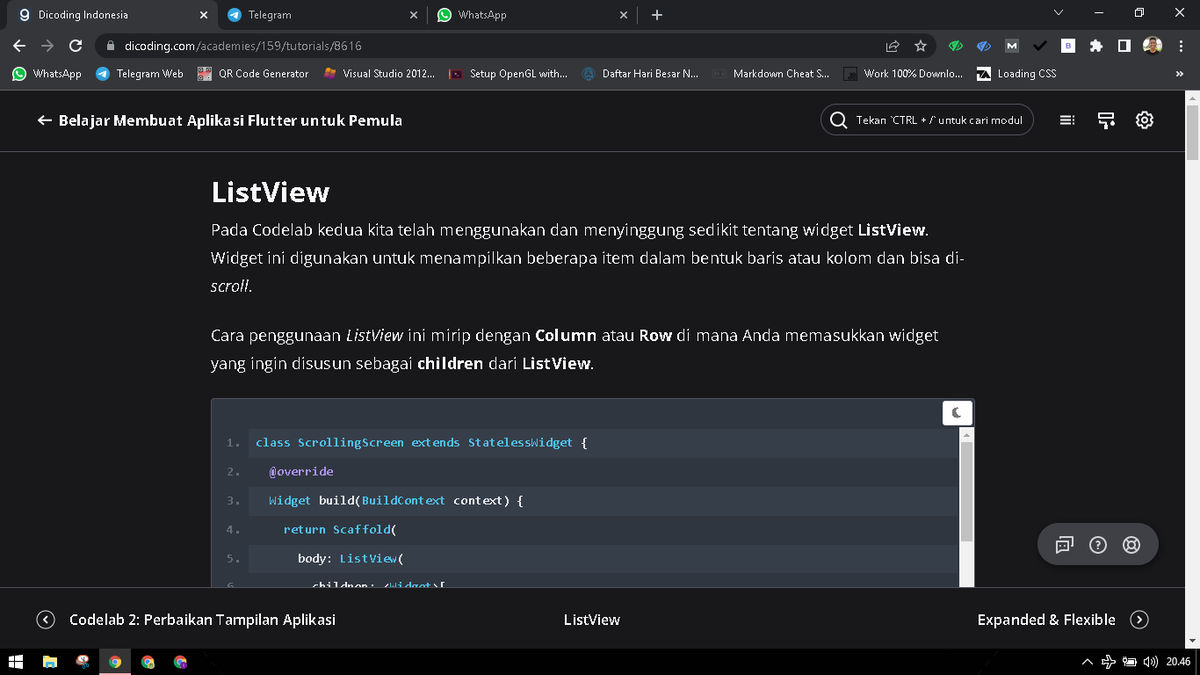Close the Telegram tab

point(413,15)
